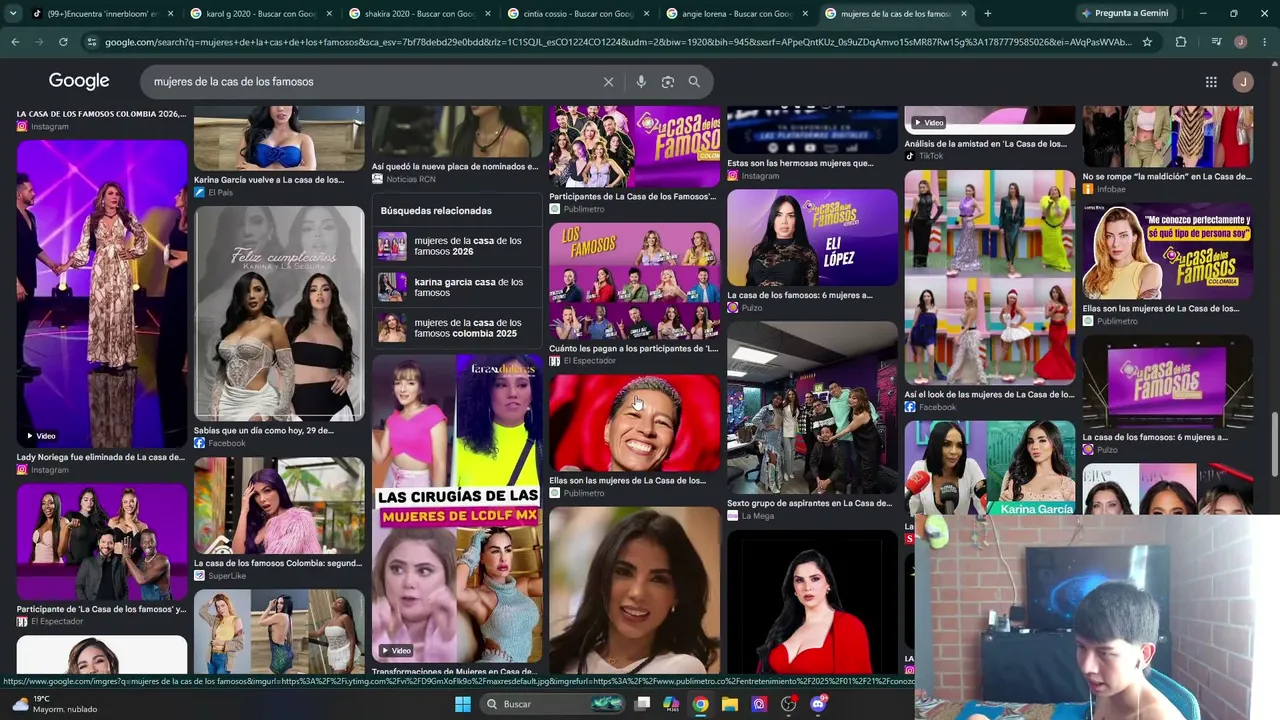
Task: Open Task View from the taskbar
Action: [643, 704]
